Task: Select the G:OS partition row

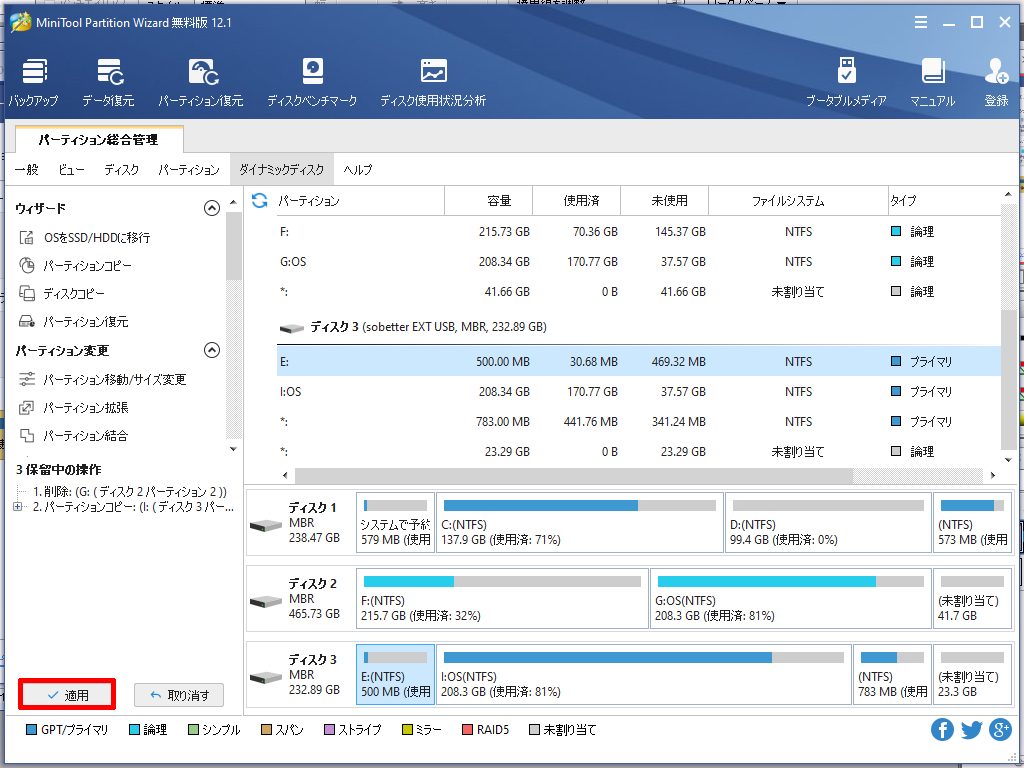Action: click(639, 262)
